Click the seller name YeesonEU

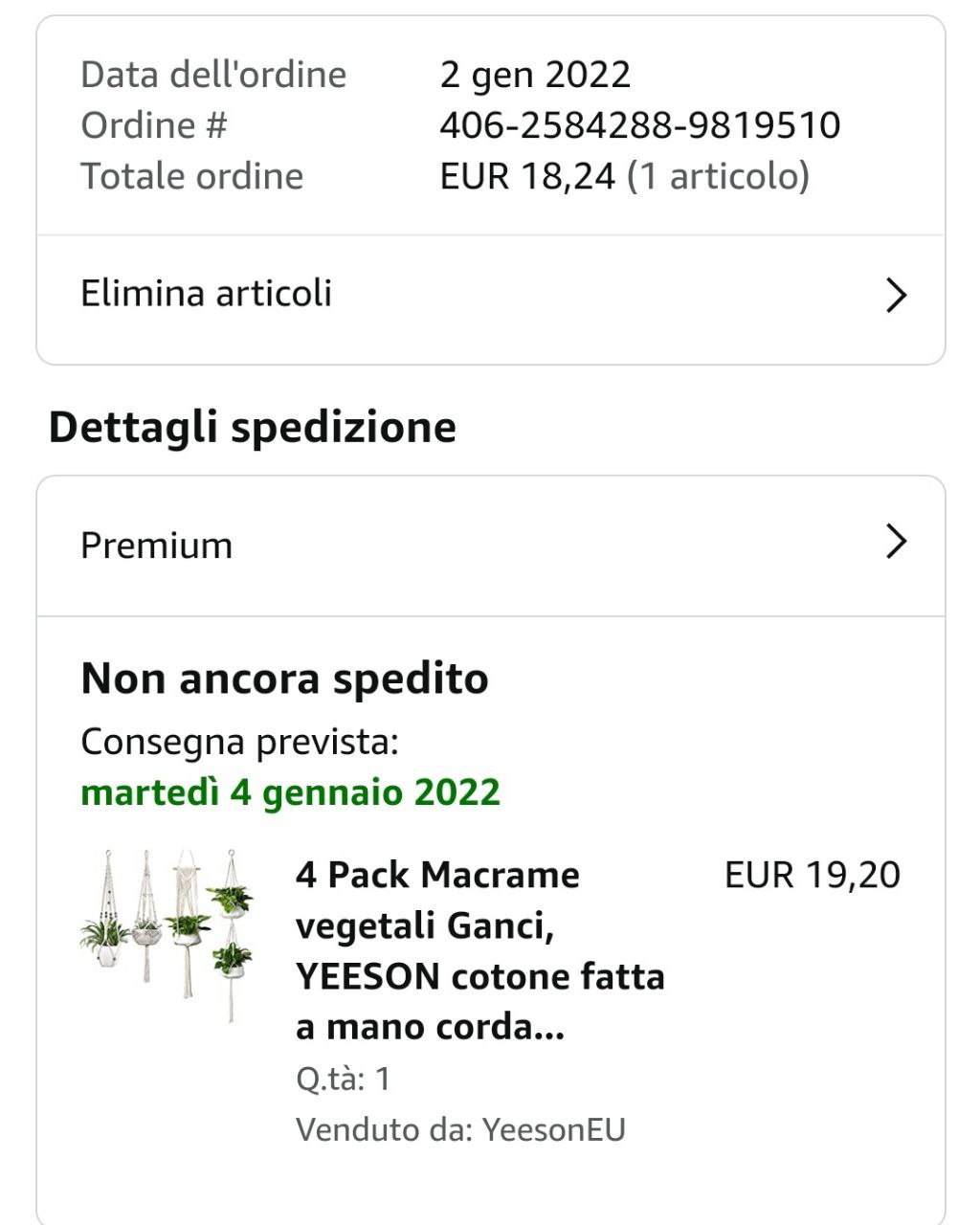554,1129
